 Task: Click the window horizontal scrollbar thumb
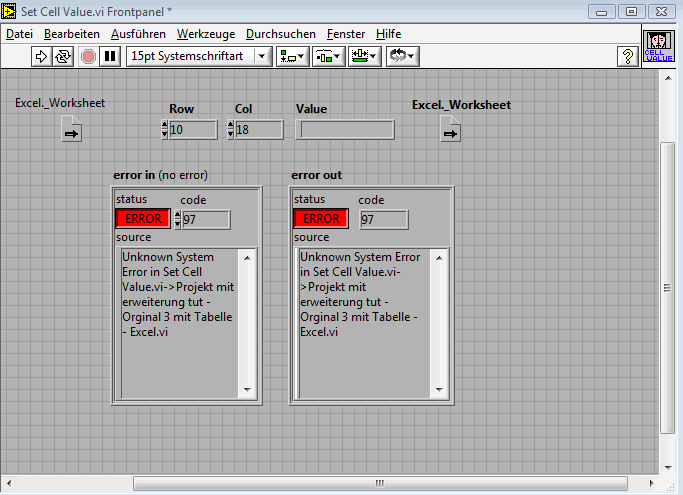[380, 483]
